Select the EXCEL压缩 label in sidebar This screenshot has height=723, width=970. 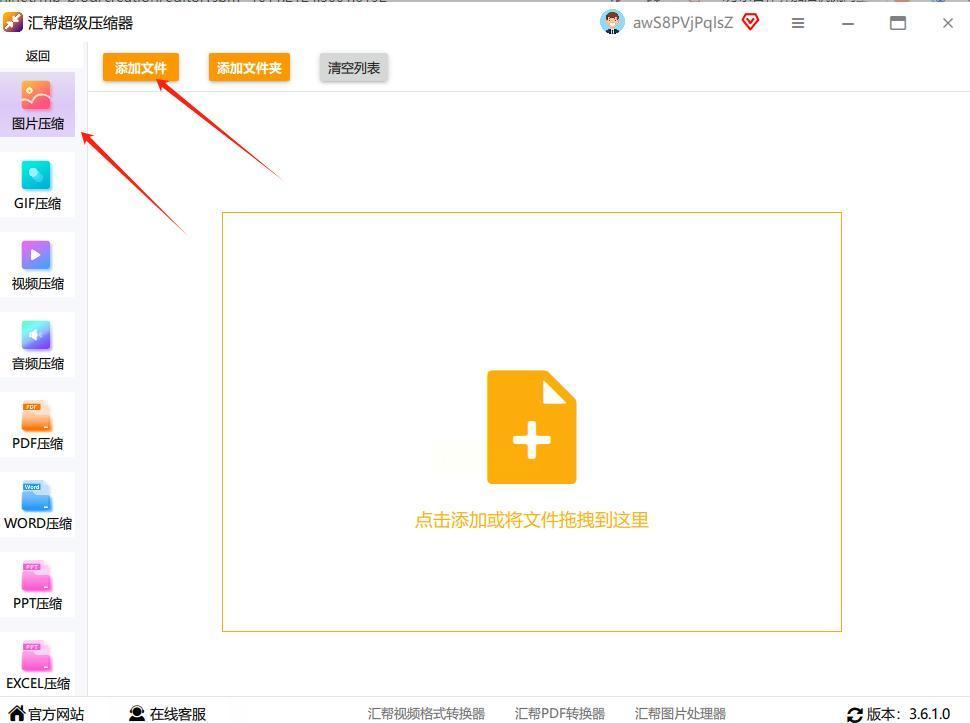pyautogui.click(x=38, y=683)
